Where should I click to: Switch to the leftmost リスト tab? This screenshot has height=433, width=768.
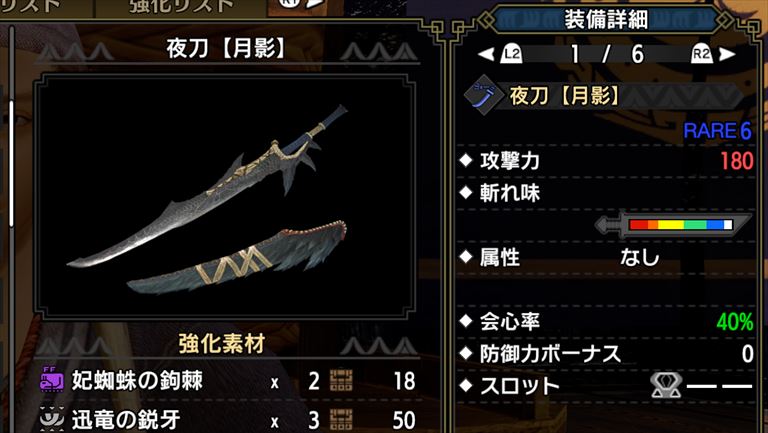coord(30,7)
